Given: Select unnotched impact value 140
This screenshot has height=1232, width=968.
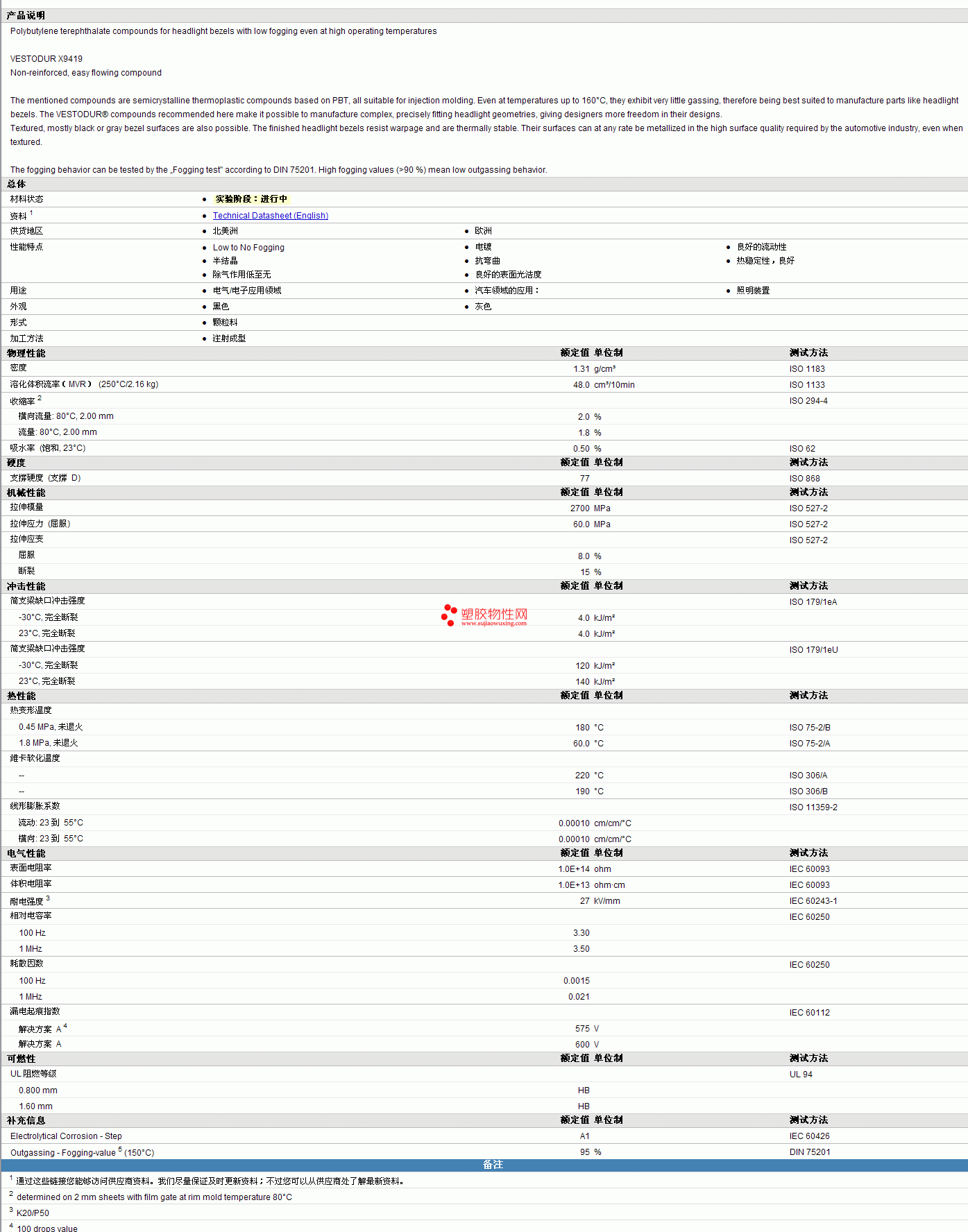Looking at the screenshot, I should pos(583,682).
